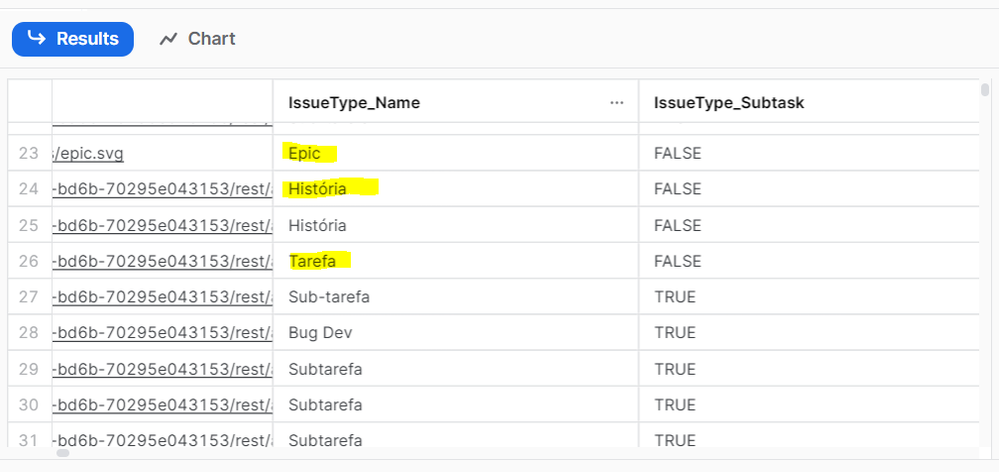
Task: Select the Tarefa cell in row 26
Action: pyautogui.click(x=456, y=261)
